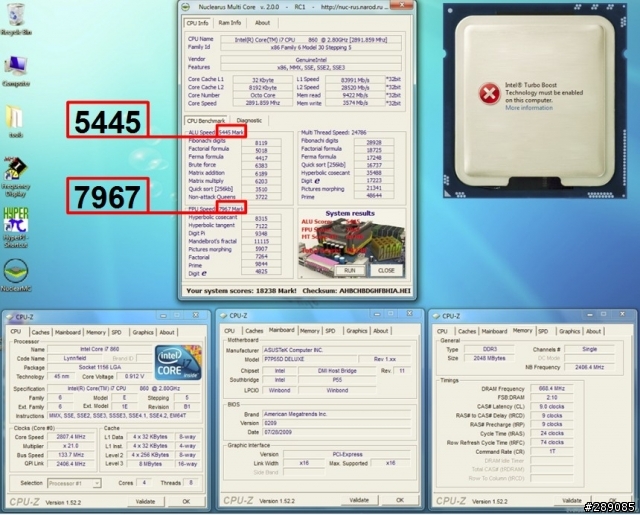Viewport: 640px width, 515px height.
Task: Launch the HyperPI shortcut icon
Action: pyautogui.click(x=16, y=227)
